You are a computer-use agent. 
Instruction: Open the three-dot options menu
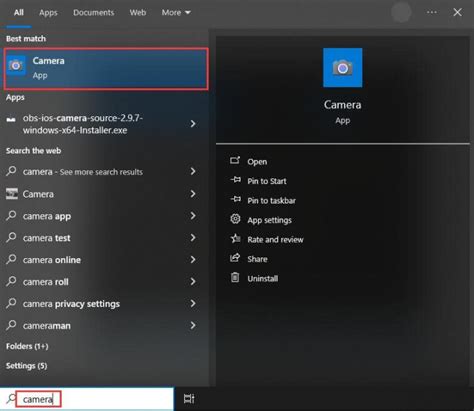[x=432, y=12]
